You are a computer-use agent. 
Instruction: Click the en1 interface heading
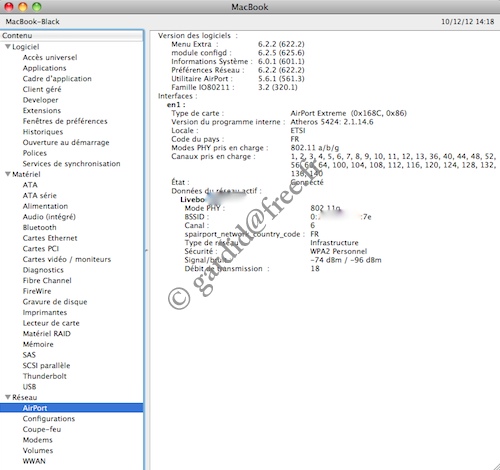click(176, 105)
